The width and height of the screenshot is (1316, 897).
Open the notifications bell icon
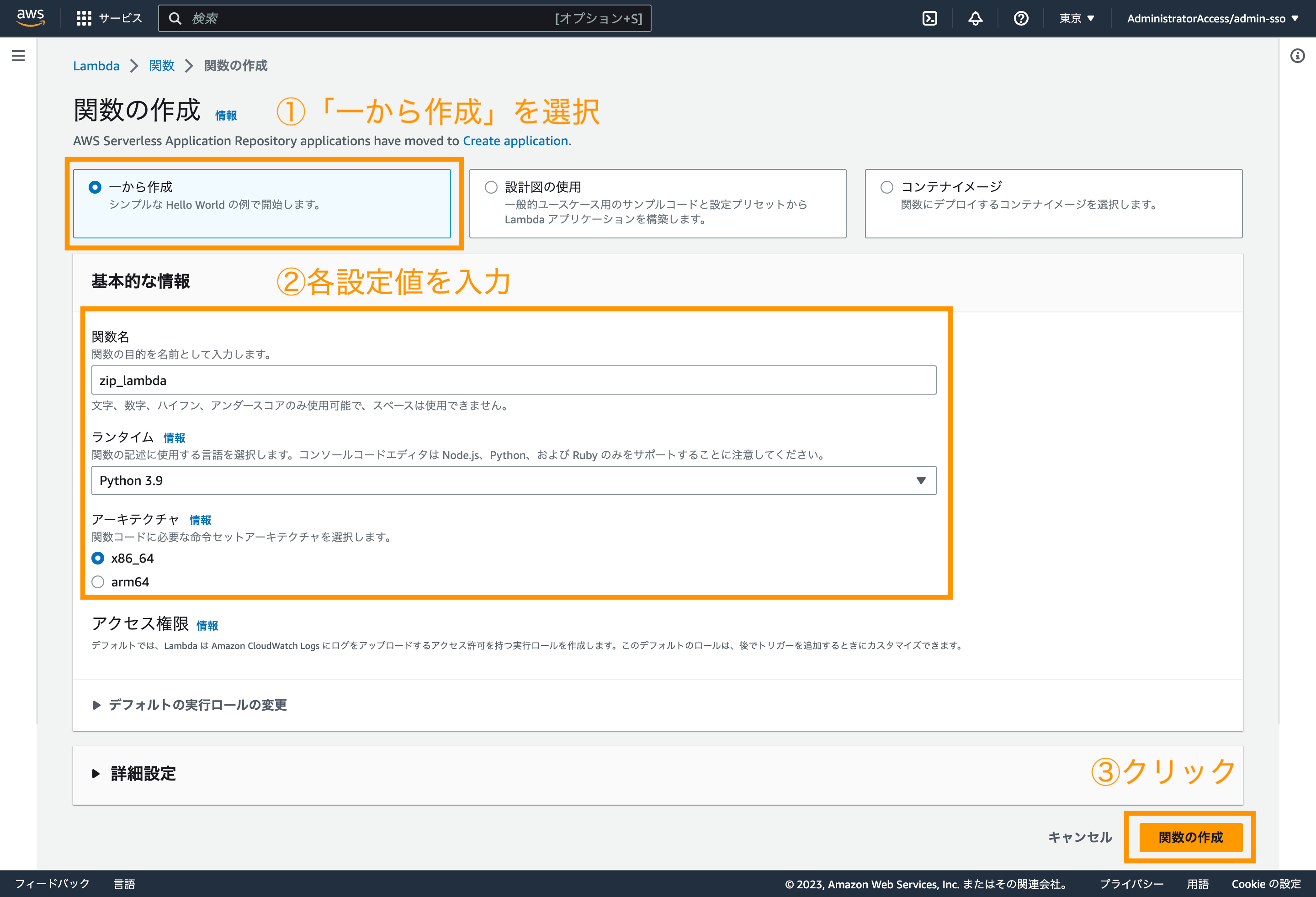pyautogui.click(x=975, y=17)
